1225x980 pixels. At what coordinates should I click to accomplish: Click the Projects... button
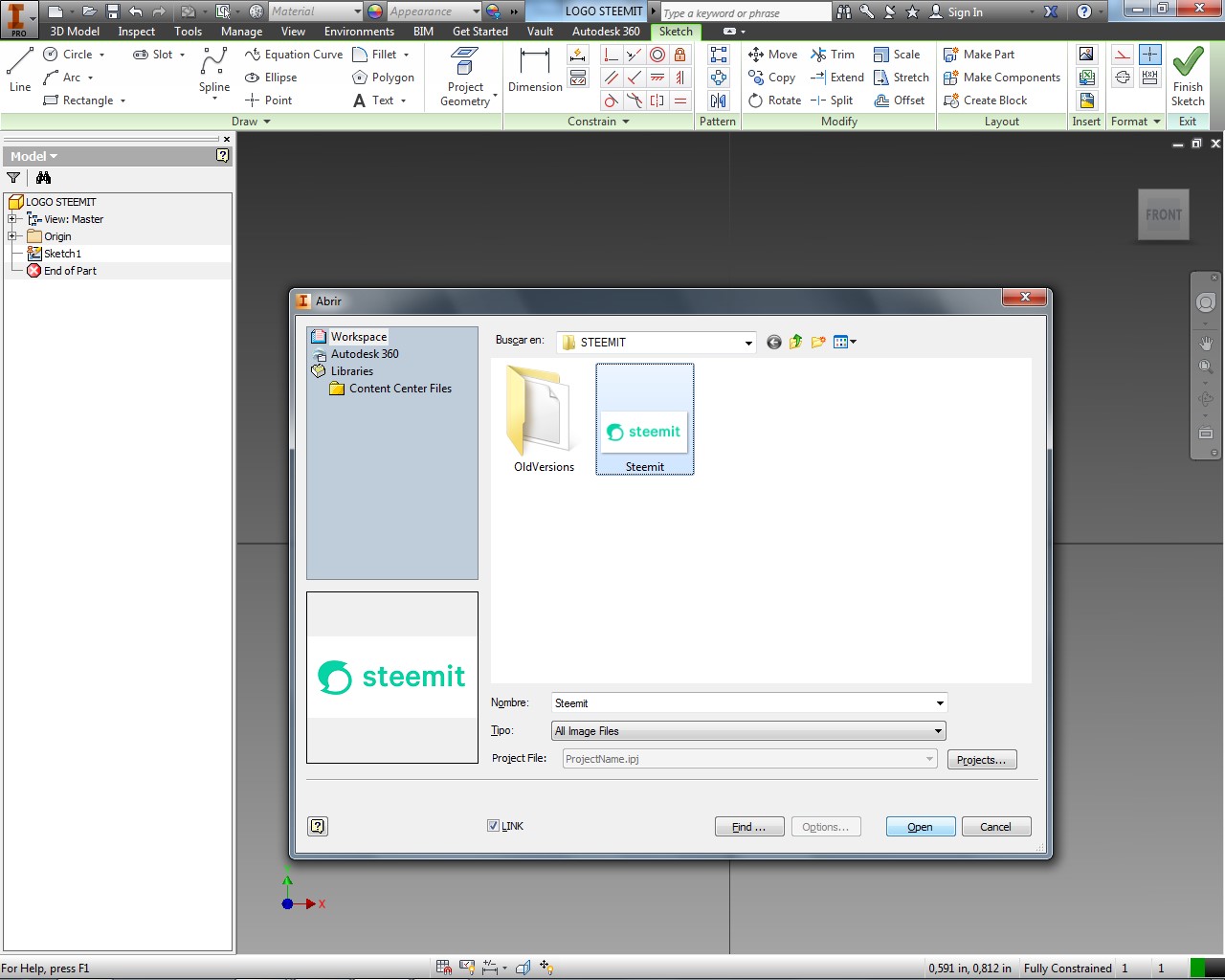click(x=982, y=760)
